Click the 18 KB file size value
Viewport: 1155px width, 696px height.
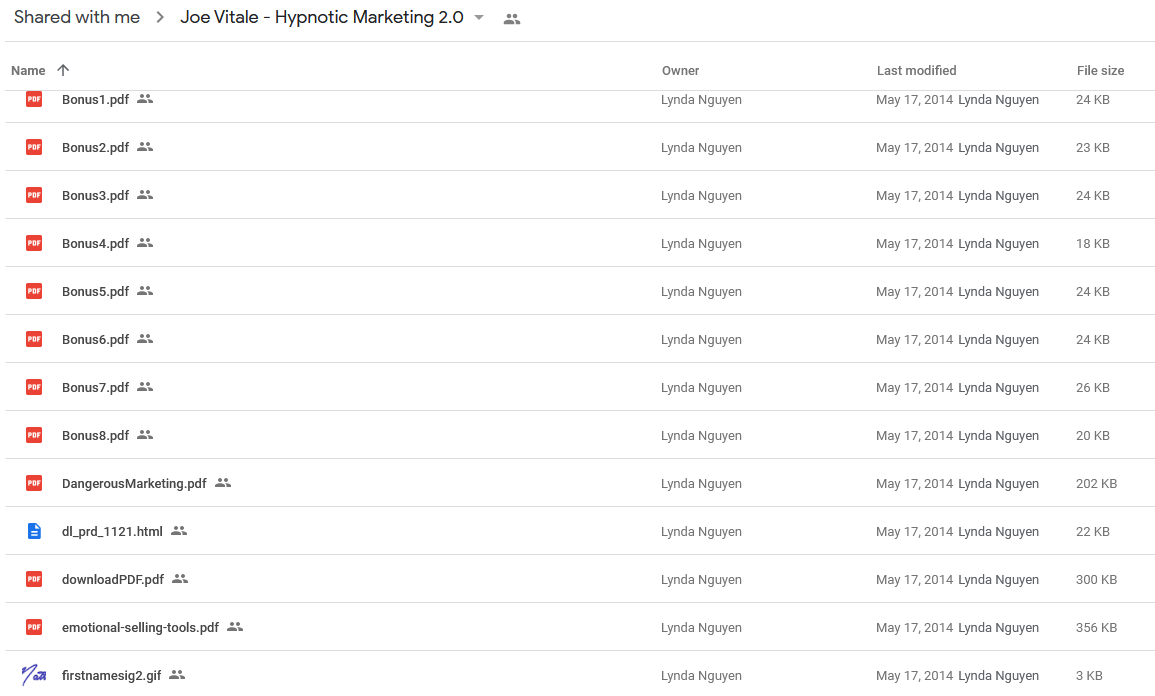pyautogui.click(x=1092, y=244)
